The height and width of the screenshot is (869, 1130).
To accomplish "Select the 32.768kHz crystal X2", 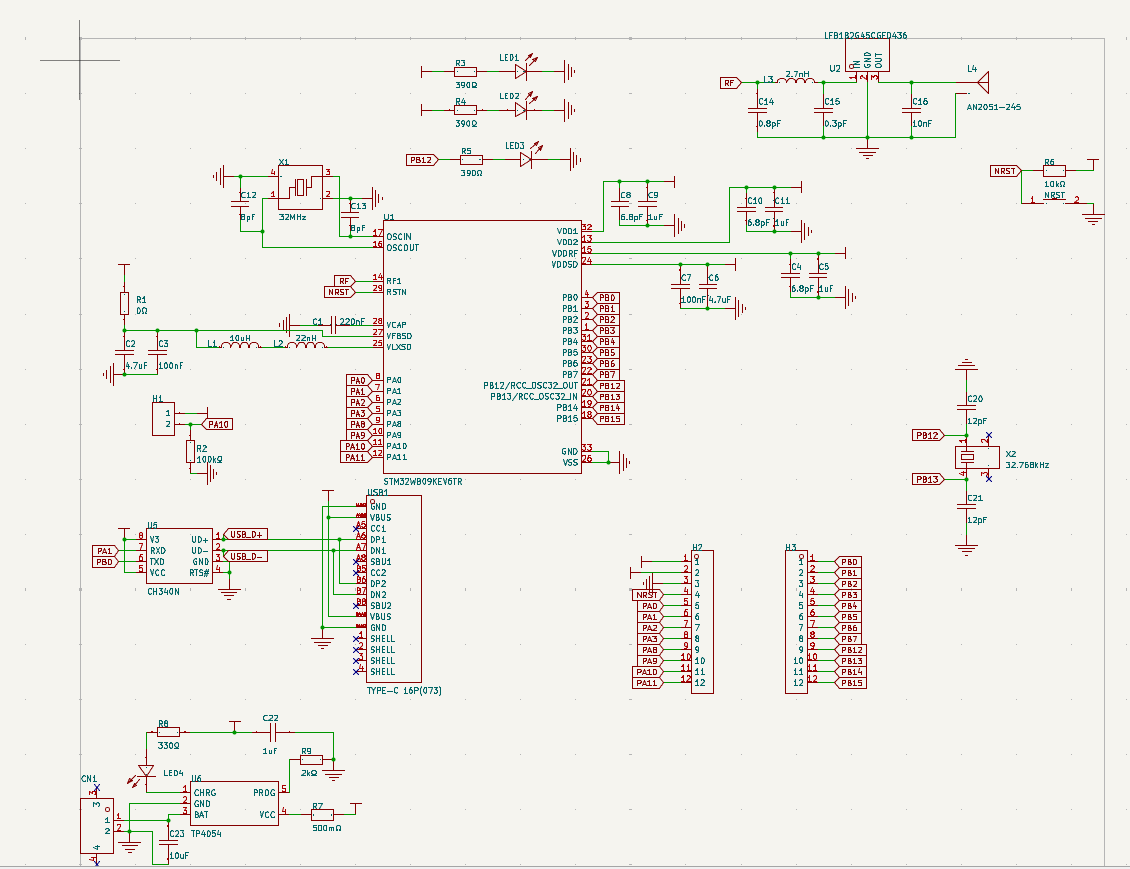I will 966,458.
